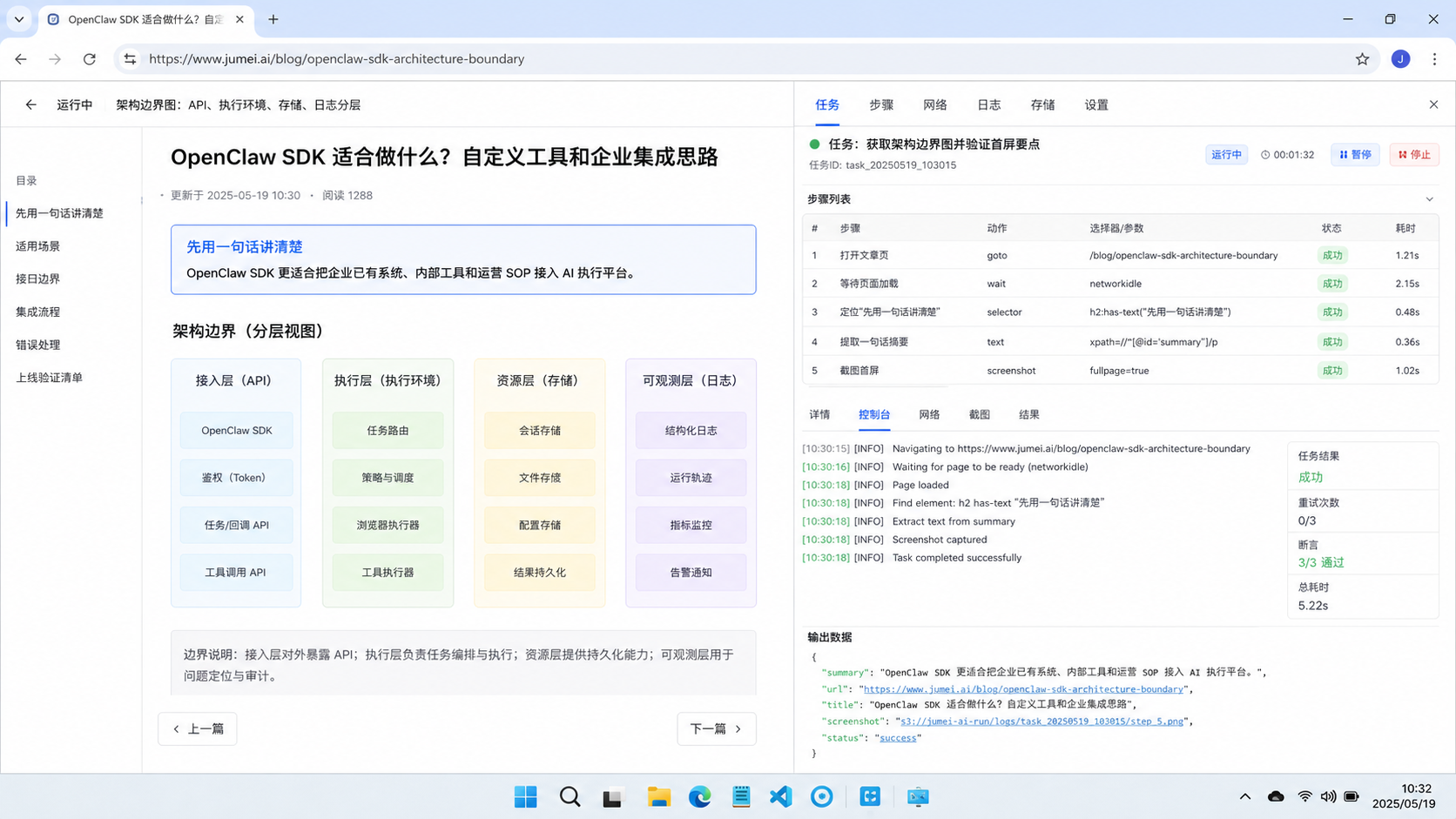Close the task side panel
The image size is (1456, 819).
(1433, 104)
